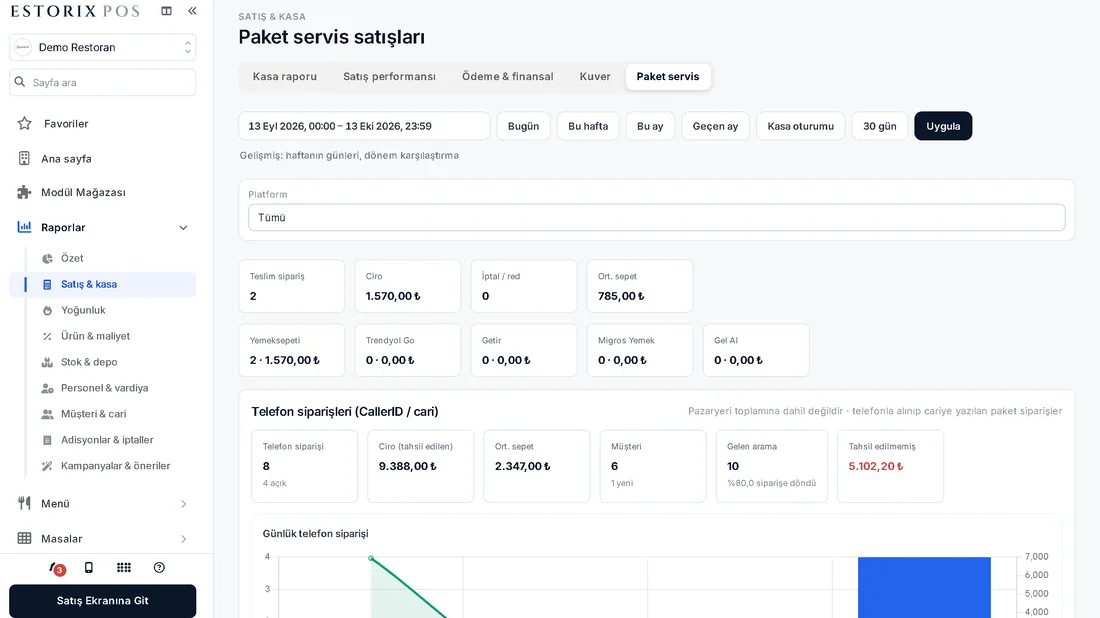Click the Kampanyalar & öneriler wand icon
Screen dimensions: 1100x618
point(47,466)
